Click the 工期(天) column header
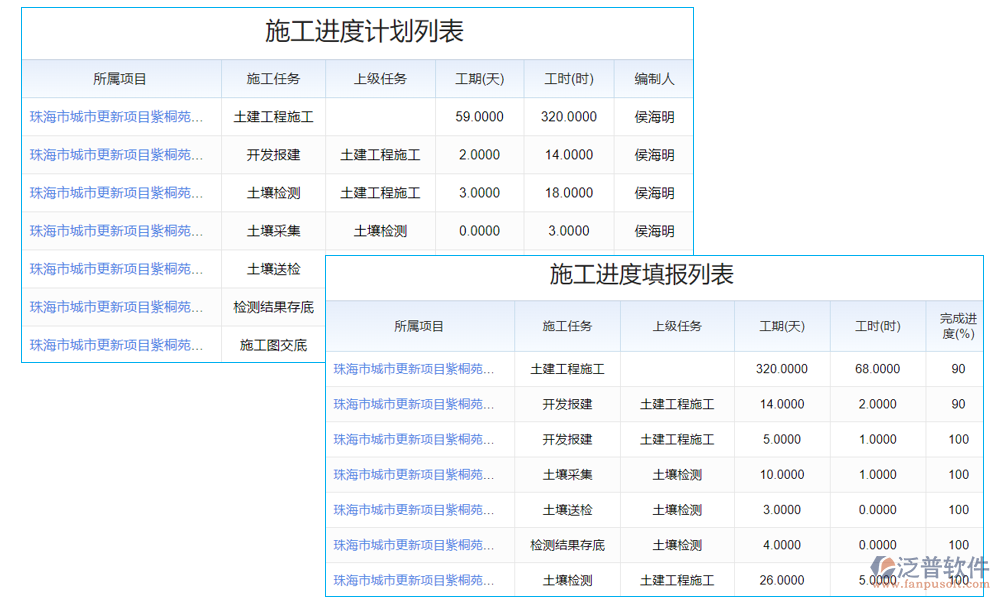This screenshot has width=1000, height=600. click(x=479, y=78)
